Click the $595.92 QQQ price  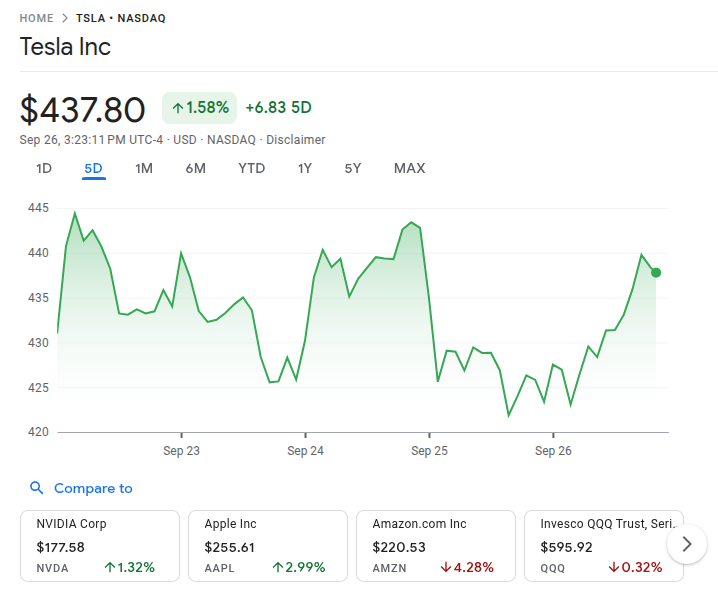point(566,547)
